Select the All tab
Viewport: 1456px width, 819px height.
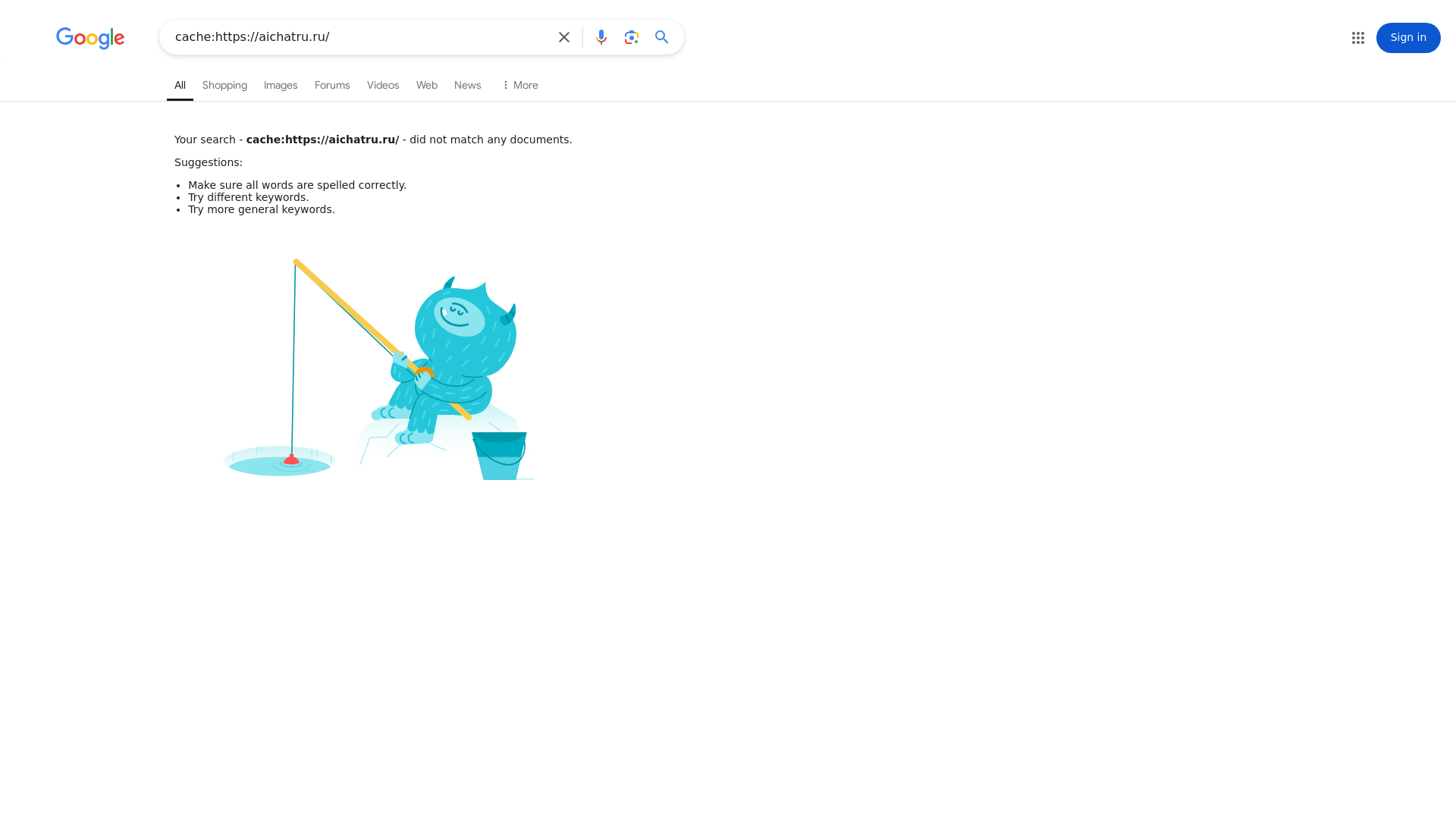click(x=180, y=86)
